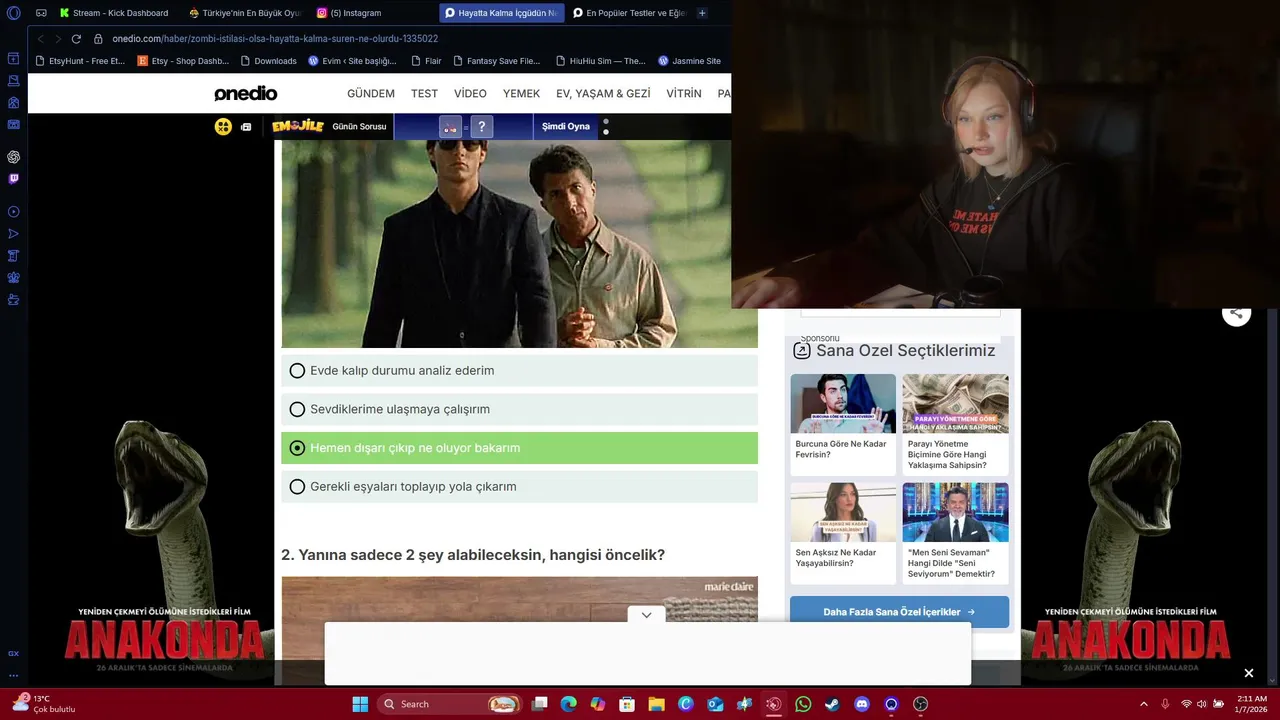
Task: Open Fantasy Save File bookmark
Action: 496,61
